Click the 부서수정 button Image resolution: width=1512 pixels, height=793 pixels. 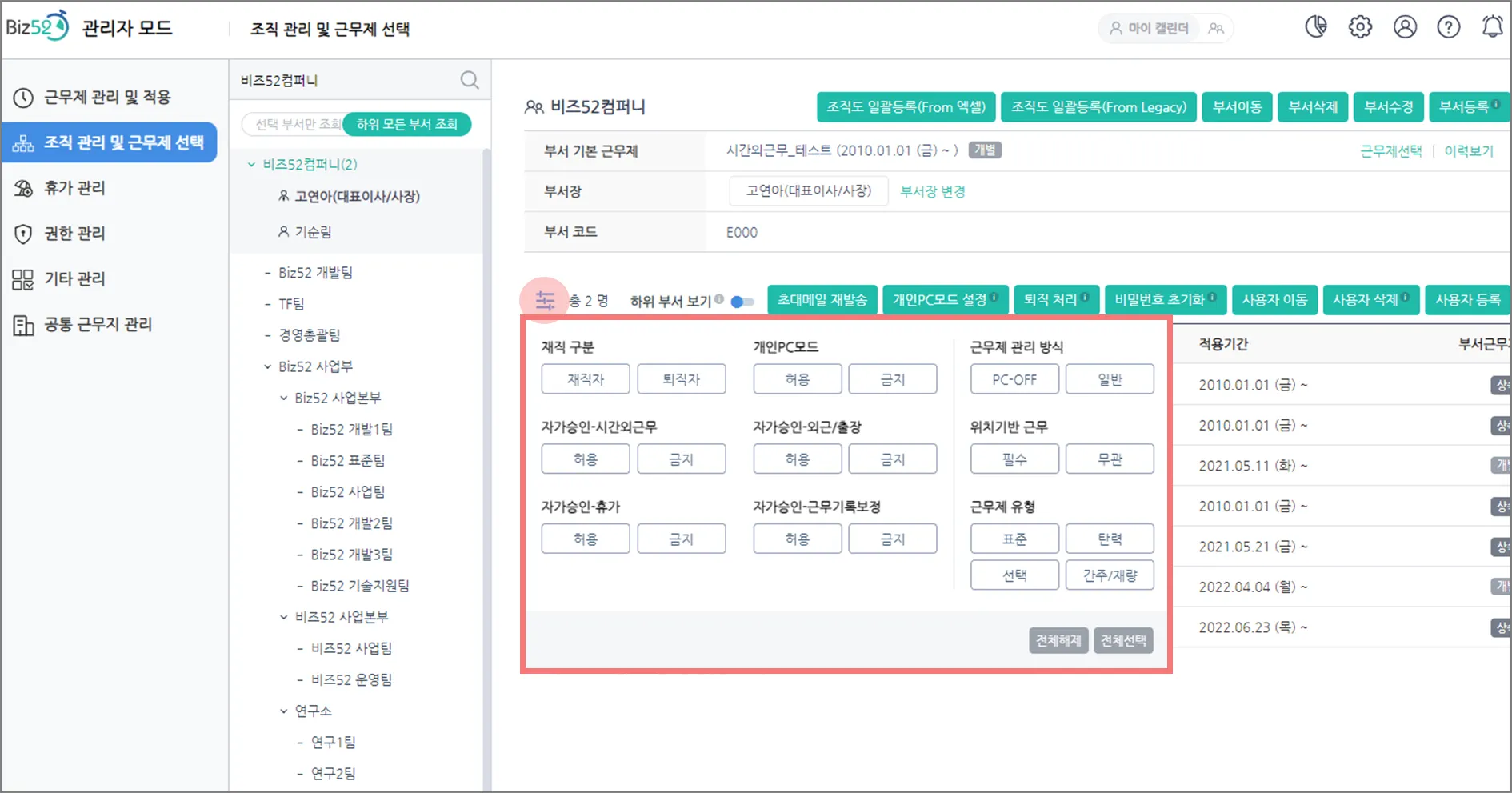click(x=1388, y=107)
